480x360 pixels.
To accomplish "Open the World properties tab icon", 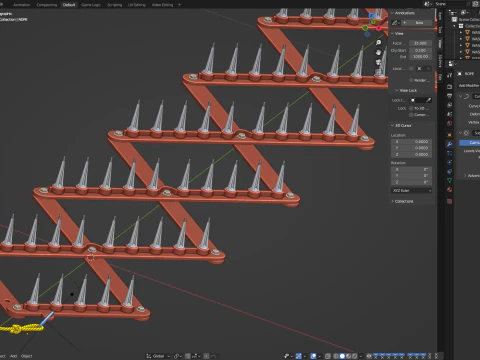I will point(449,124).
